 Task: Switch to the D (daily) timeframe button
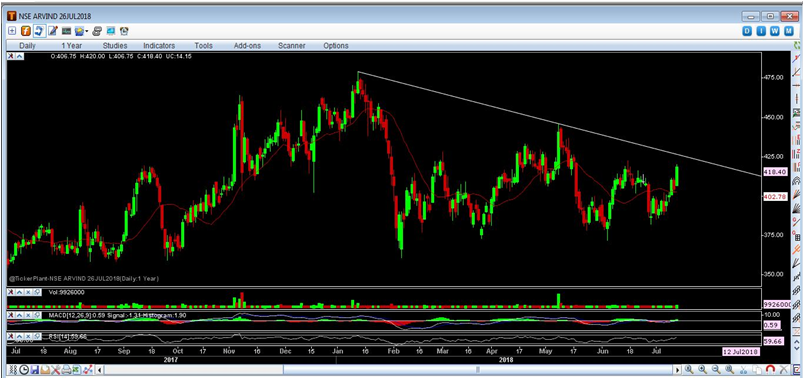tap(747, 31)
